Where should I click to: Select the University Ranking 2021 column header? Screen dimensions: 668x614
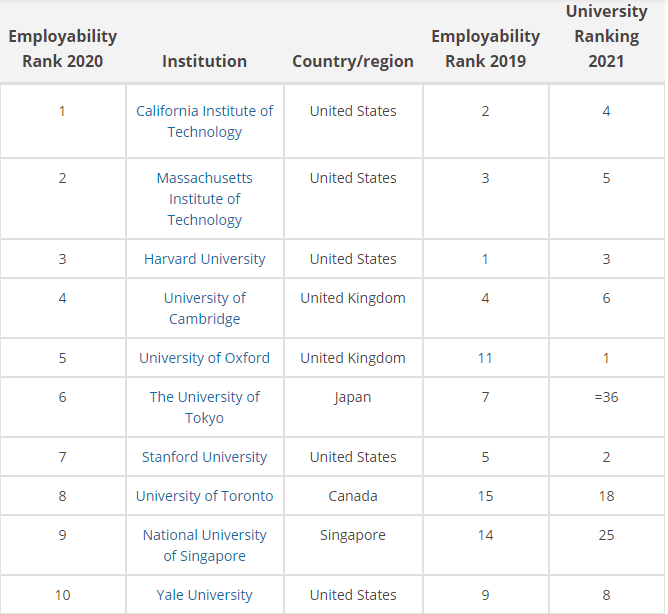click(x=607, y=36)
